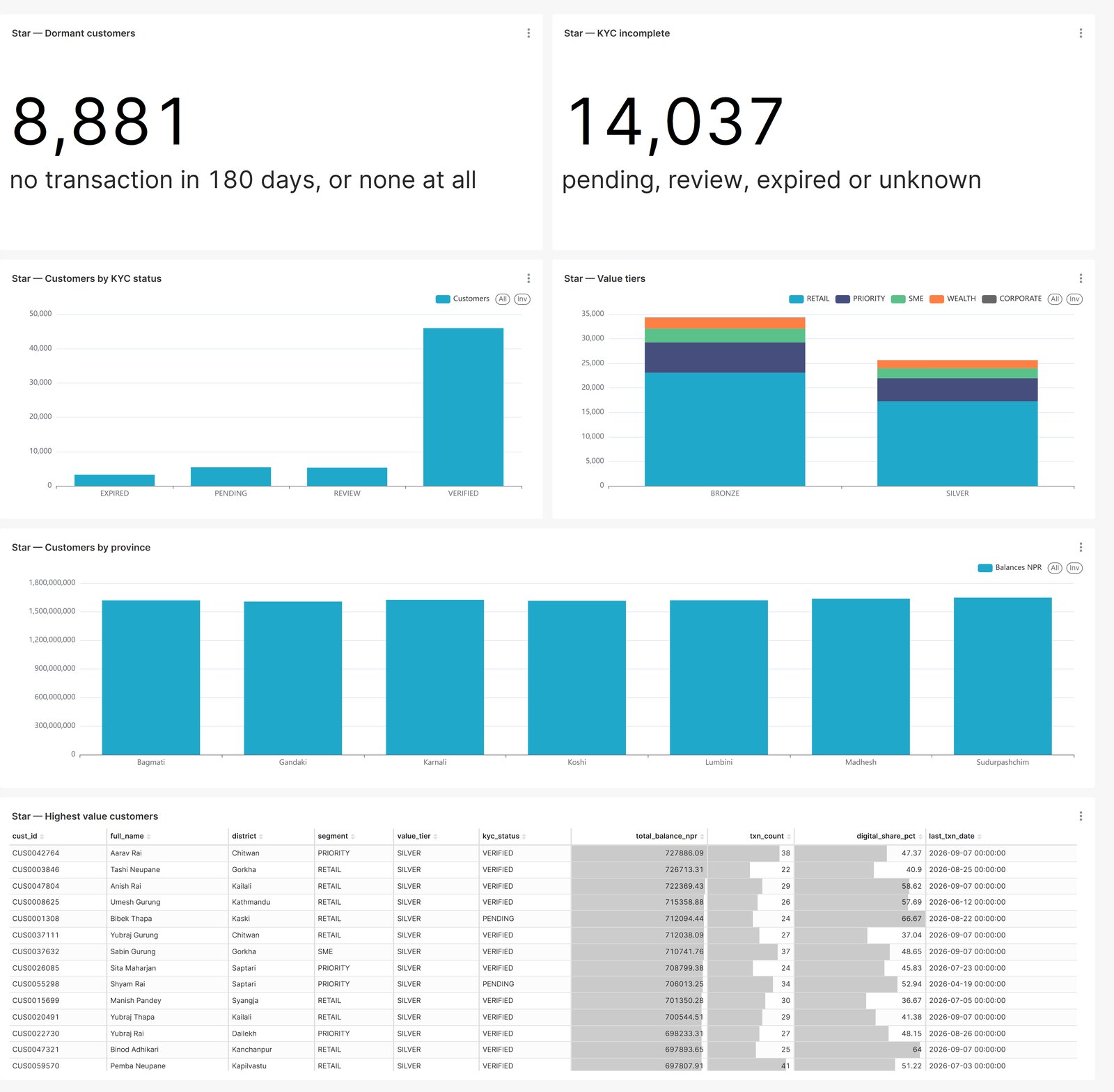1114x1092 pixels.
Task: Toggle the SME series in Value tiers legend
Action: [907, 299]
